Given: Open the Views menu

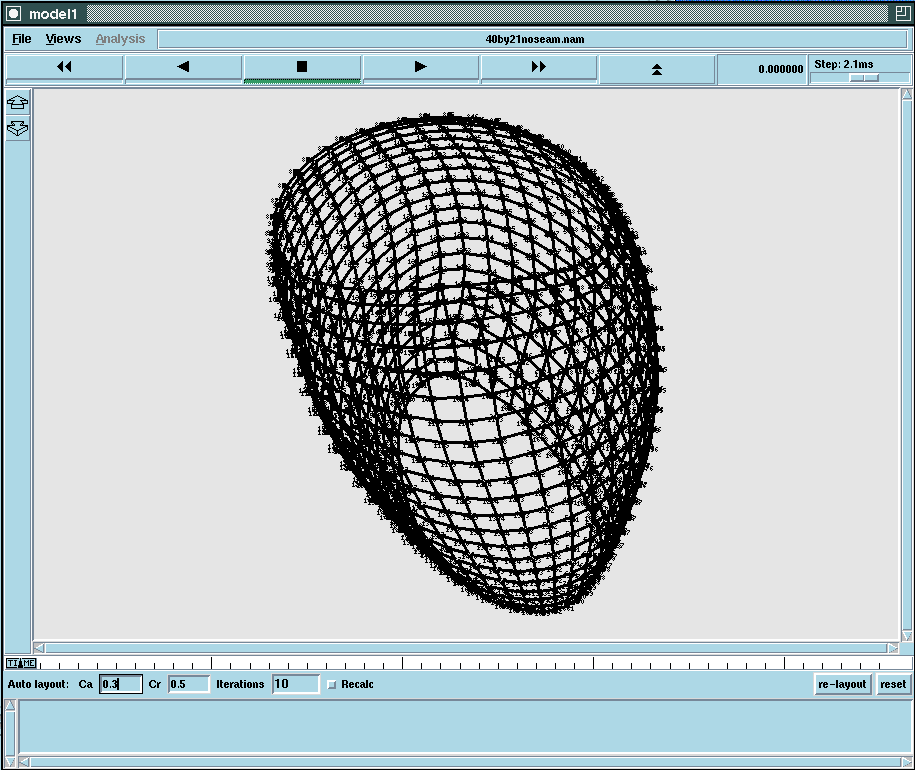Looking at the screenshot, I should coord(63,39).
